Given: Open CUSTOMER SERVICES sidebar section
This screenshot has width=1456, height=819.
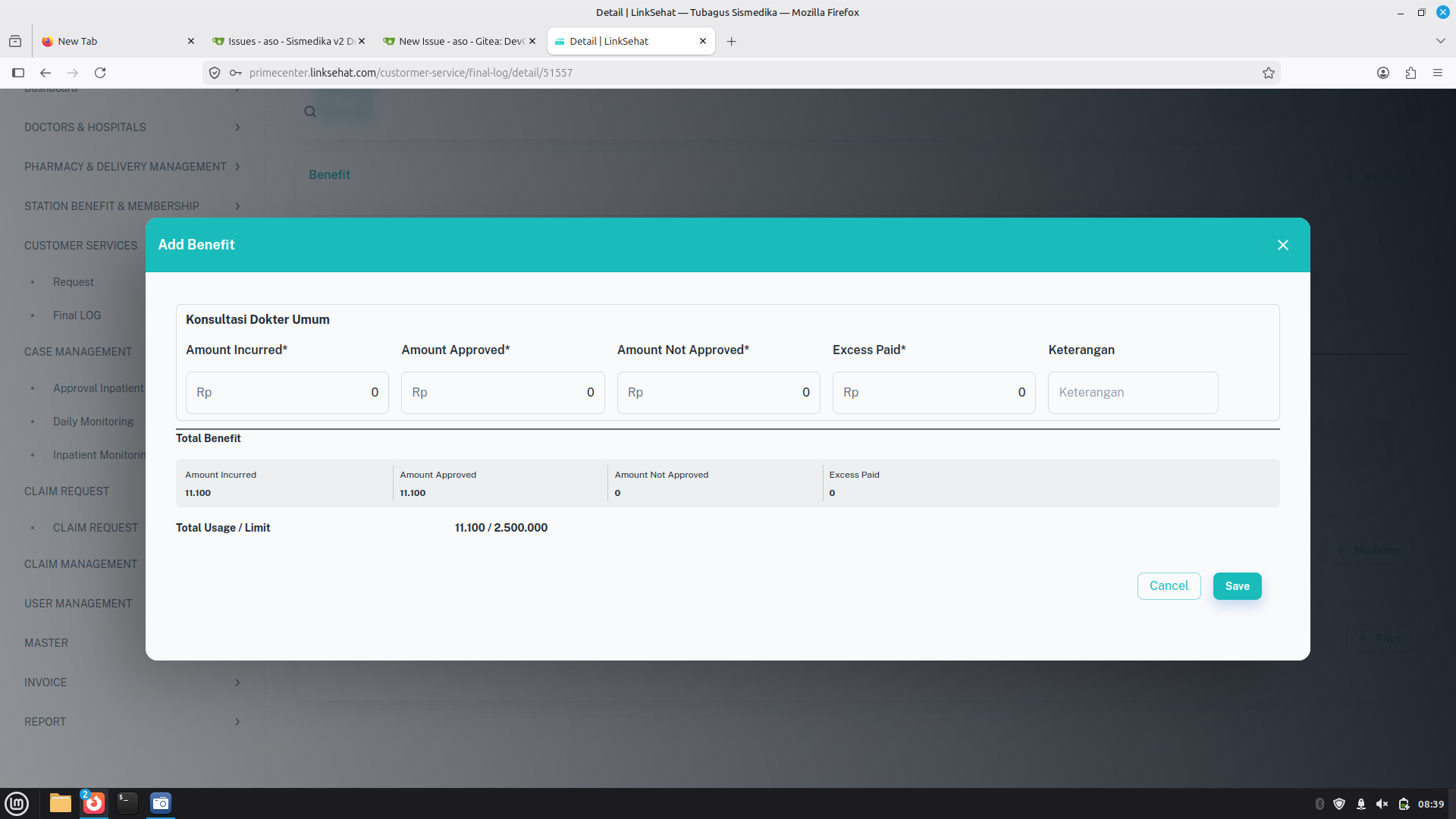Looking at the screenshot, I should point(80,246).
